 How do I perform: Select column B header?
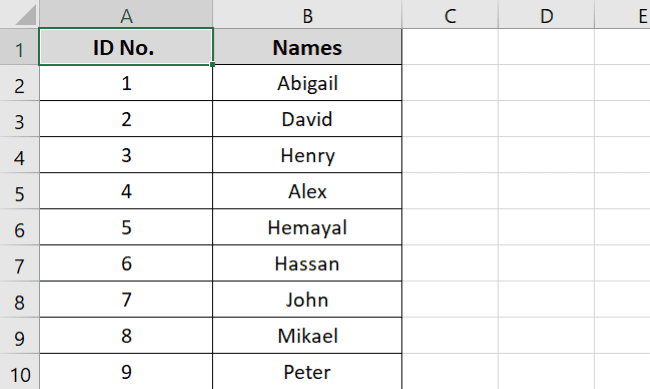coord(307,14)
